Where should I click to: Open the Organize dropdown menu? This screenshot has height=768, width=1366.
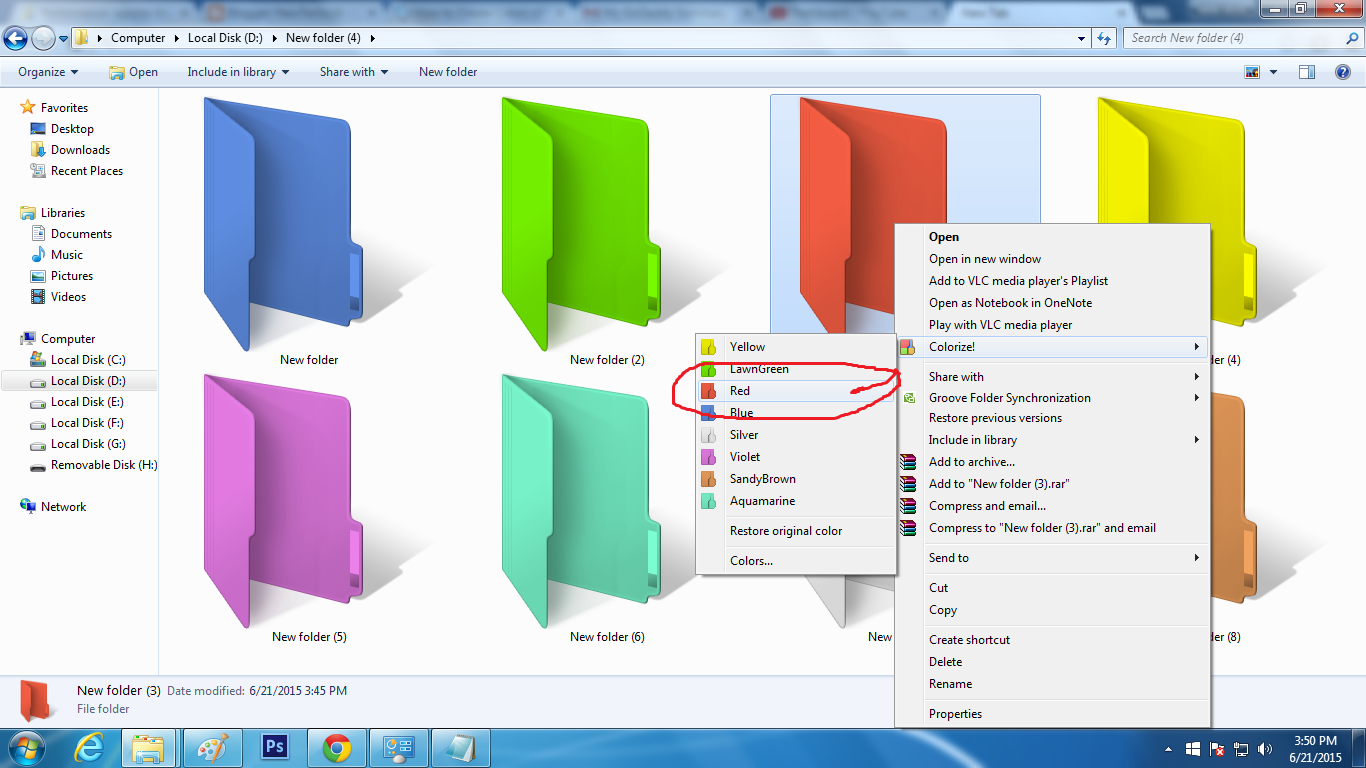pos(46,71)
